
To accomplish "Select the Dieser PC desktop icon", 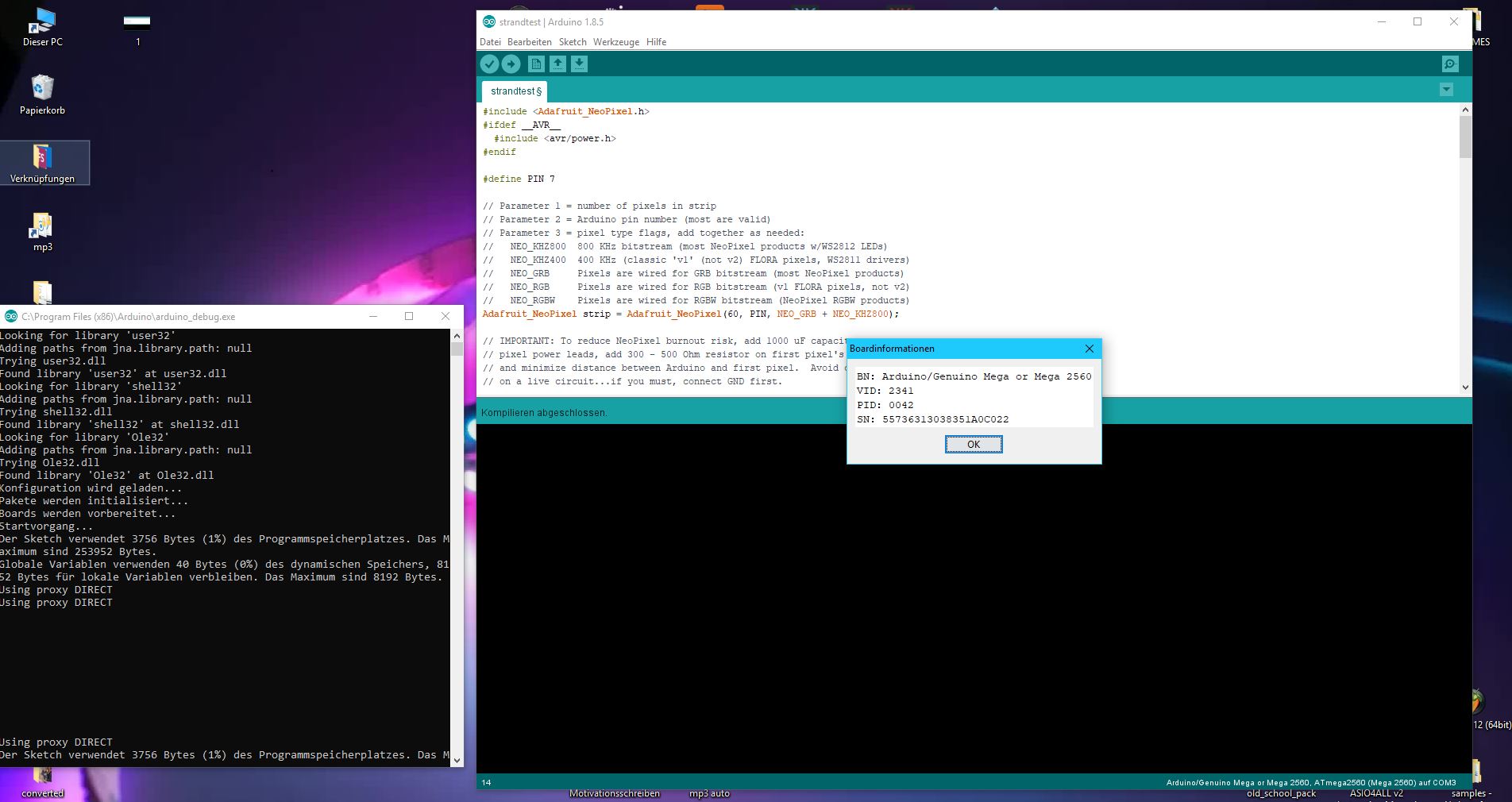I will [x=43, y=28].
